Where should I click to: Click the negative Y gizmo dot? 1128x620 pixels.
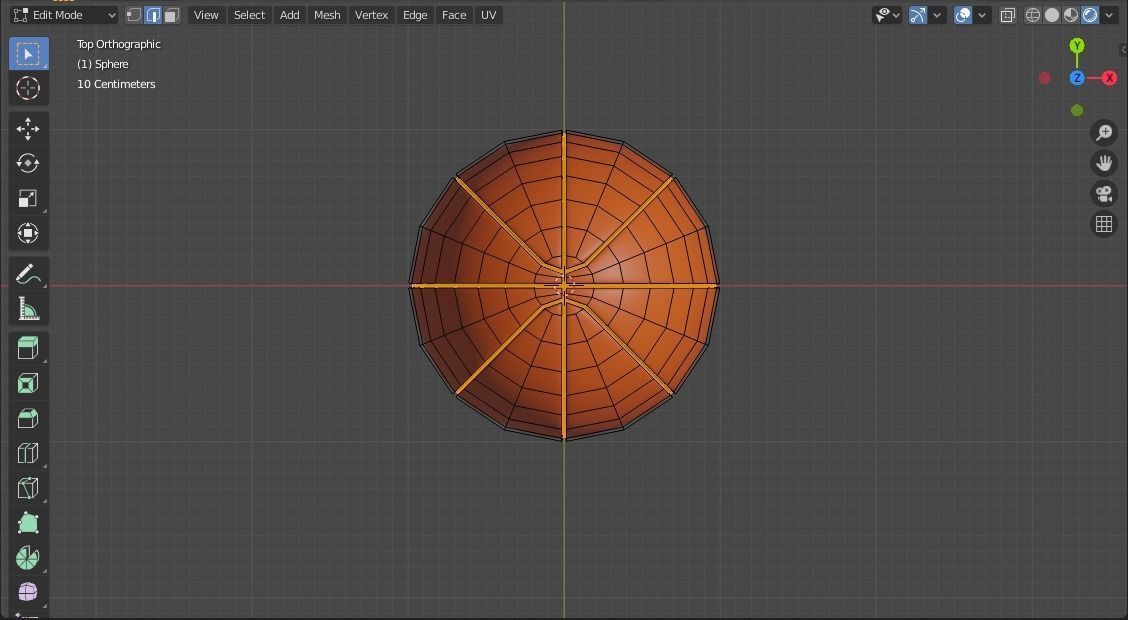[1077, 110]
